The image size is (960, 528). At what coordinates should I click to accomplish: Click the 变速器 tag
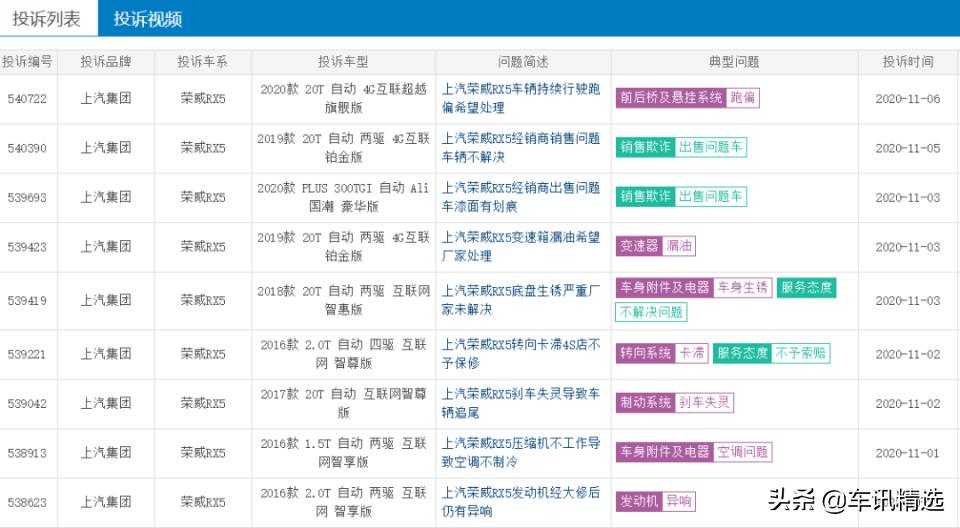point(639,246)
